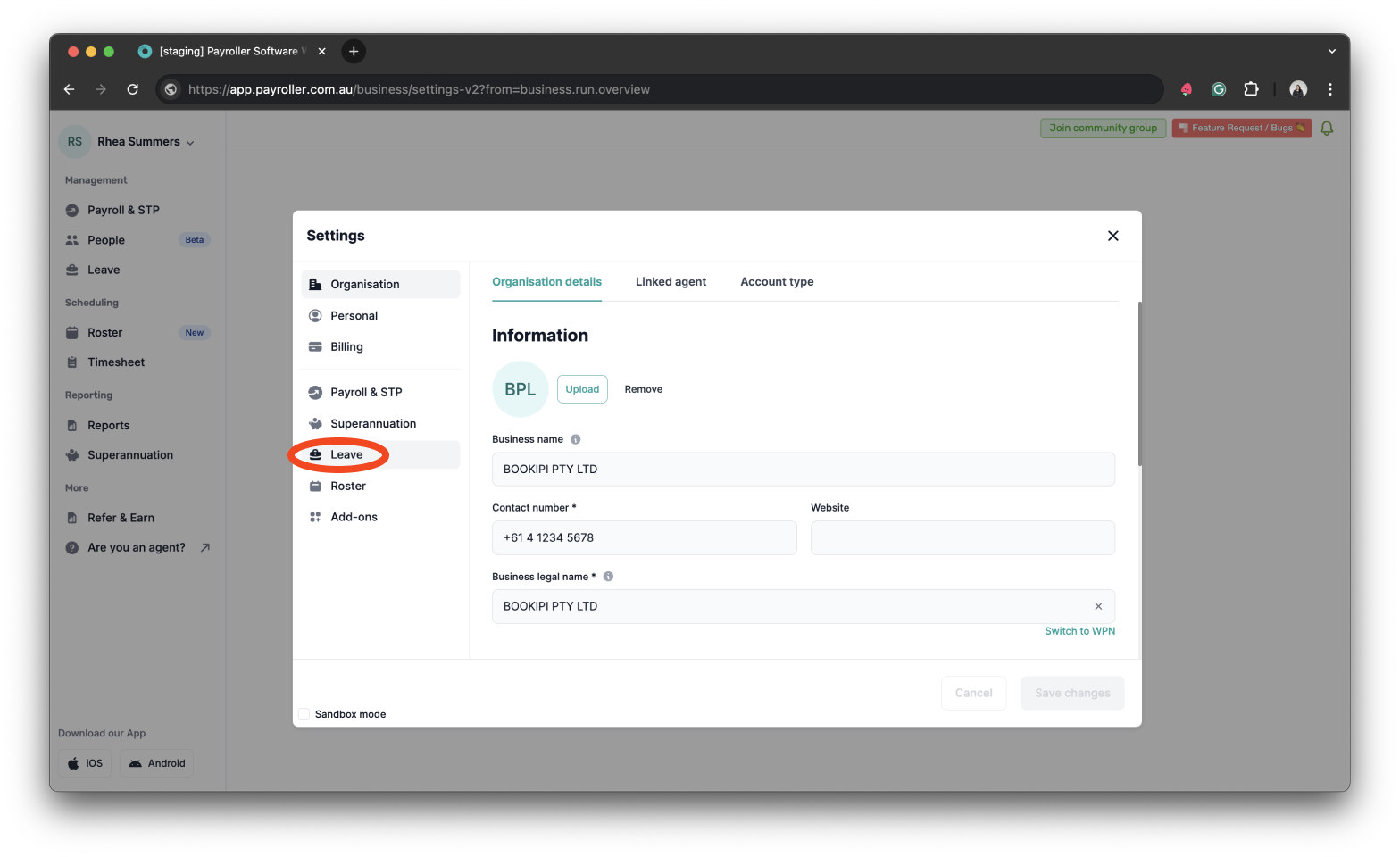Screen dimensions: 1400x857
Task: Open People page in main sidebar
Action: tap(106, 240)
